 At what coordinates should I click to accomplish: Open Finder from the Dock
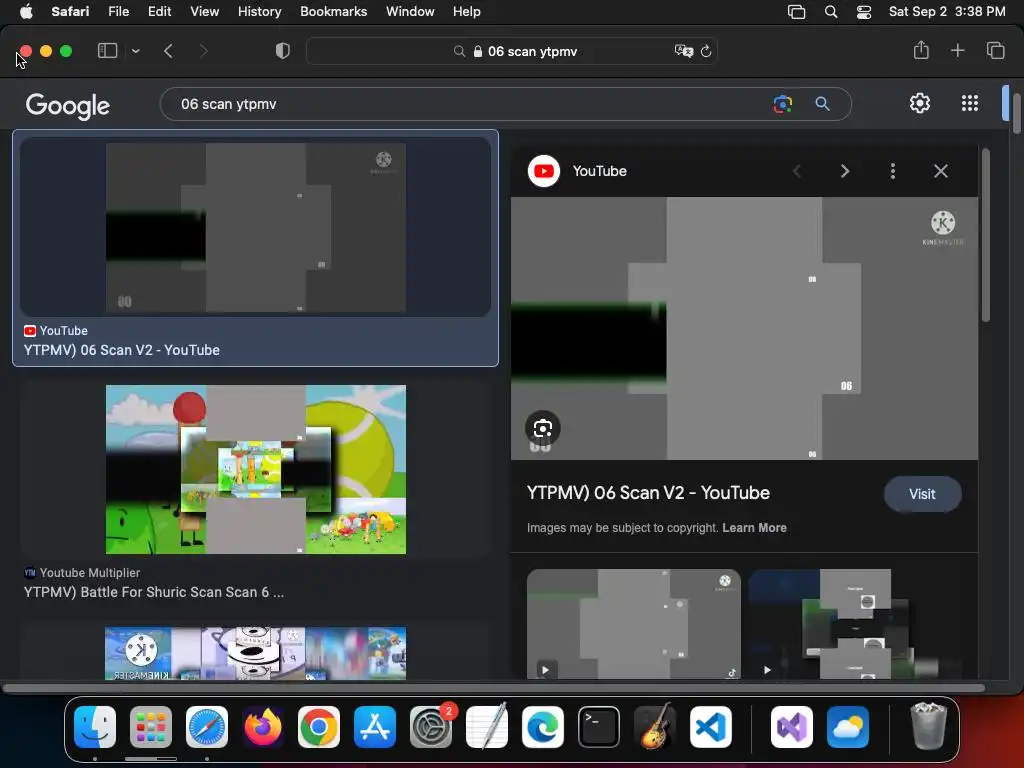tap(95, 727)
